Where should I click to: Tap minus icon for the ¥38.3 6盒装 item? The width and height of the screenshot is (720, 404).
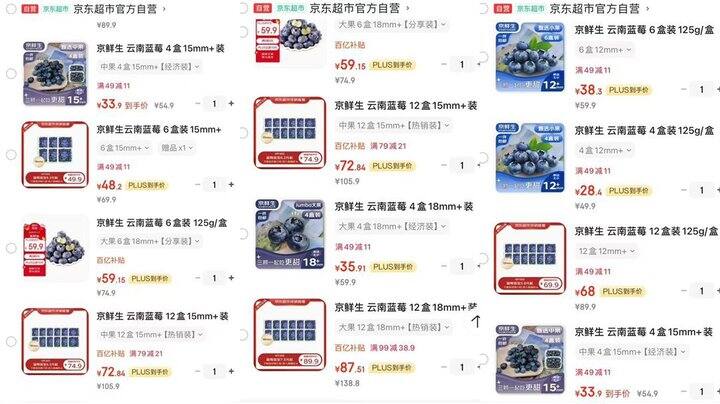pos(684,90)
